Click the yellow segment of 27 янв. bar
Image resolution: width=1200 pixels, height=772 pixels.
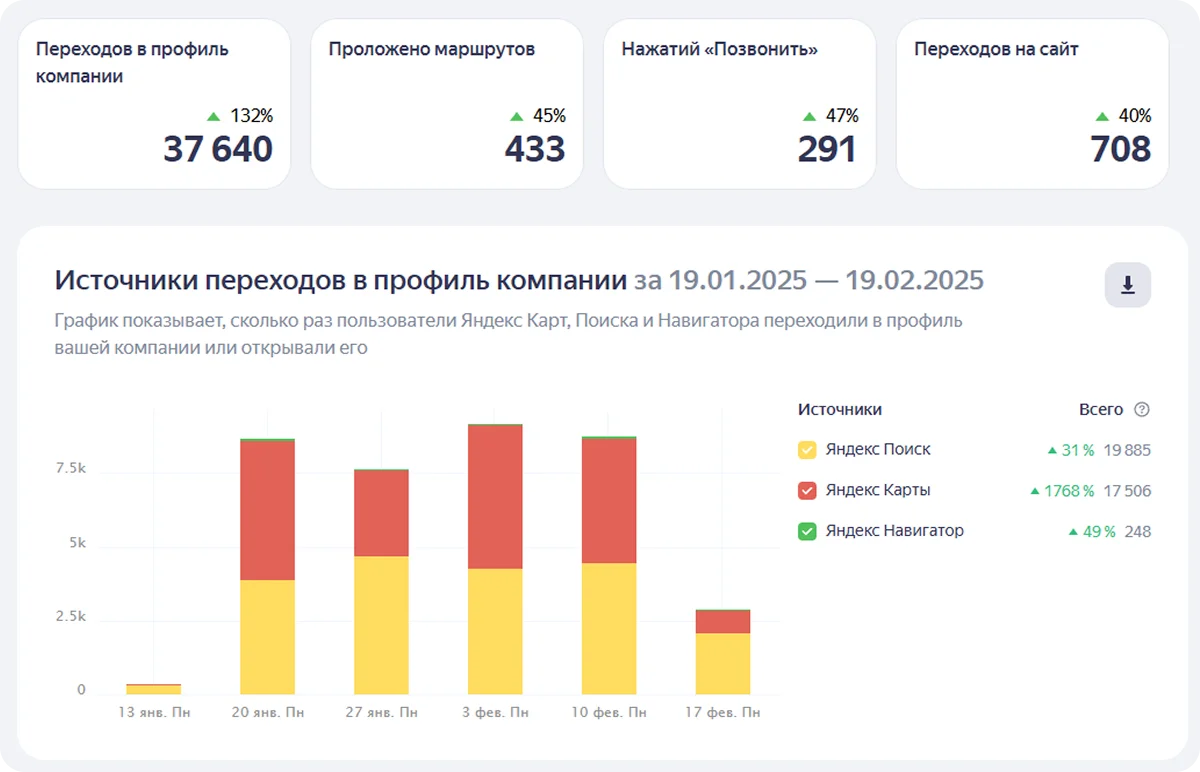click(x=381, y=624)
